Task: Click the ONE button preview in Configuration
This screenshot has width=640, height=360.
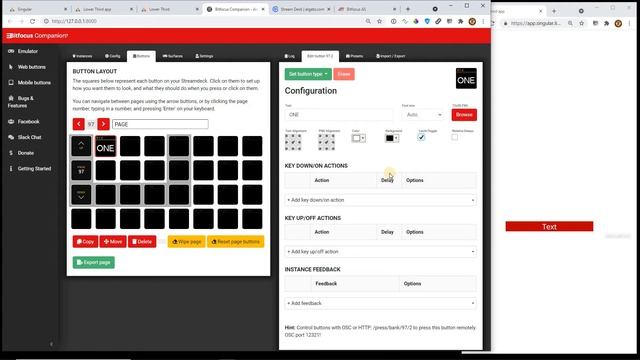Action: 466,78
